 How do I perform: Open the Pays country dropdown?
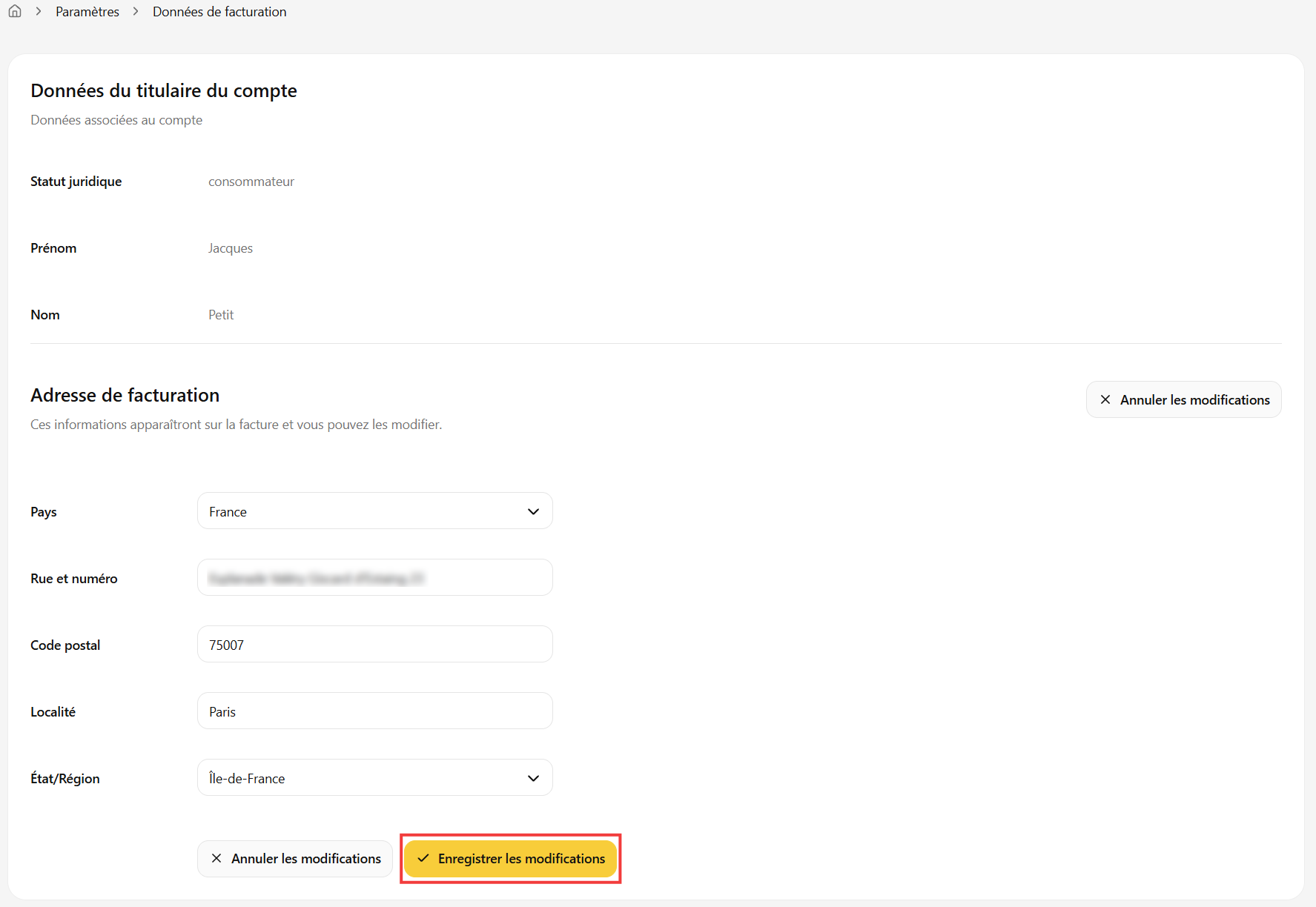coord(374,511)
